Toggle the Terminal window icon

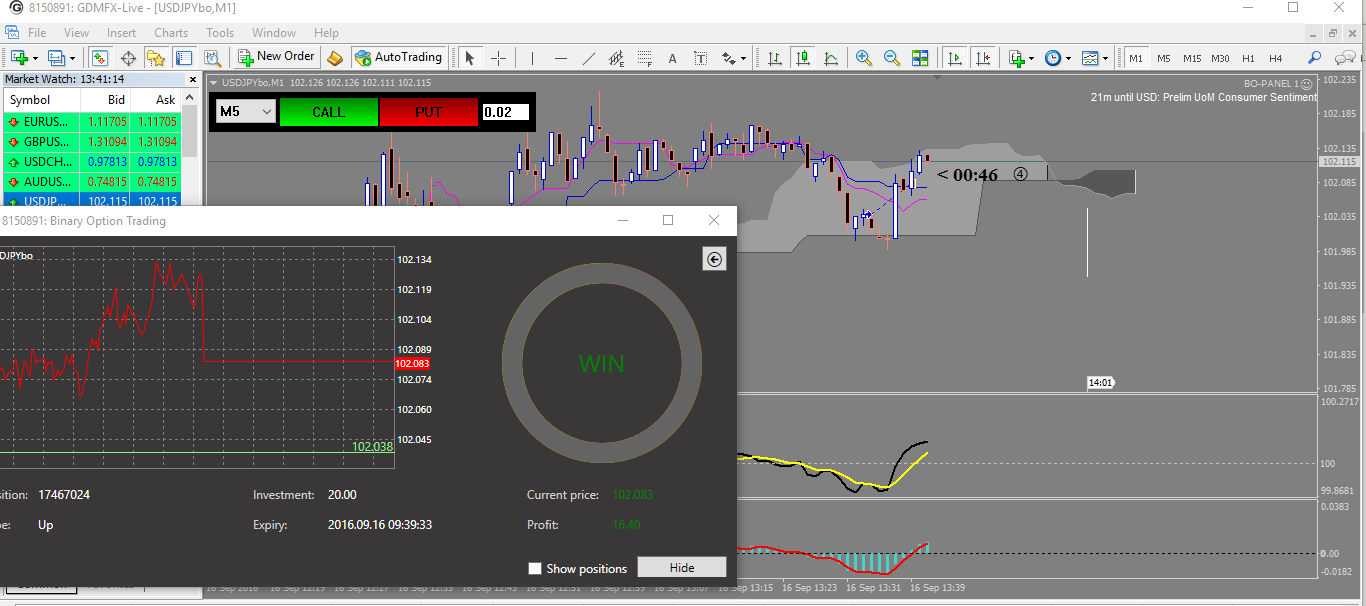(x=184, y=58)
